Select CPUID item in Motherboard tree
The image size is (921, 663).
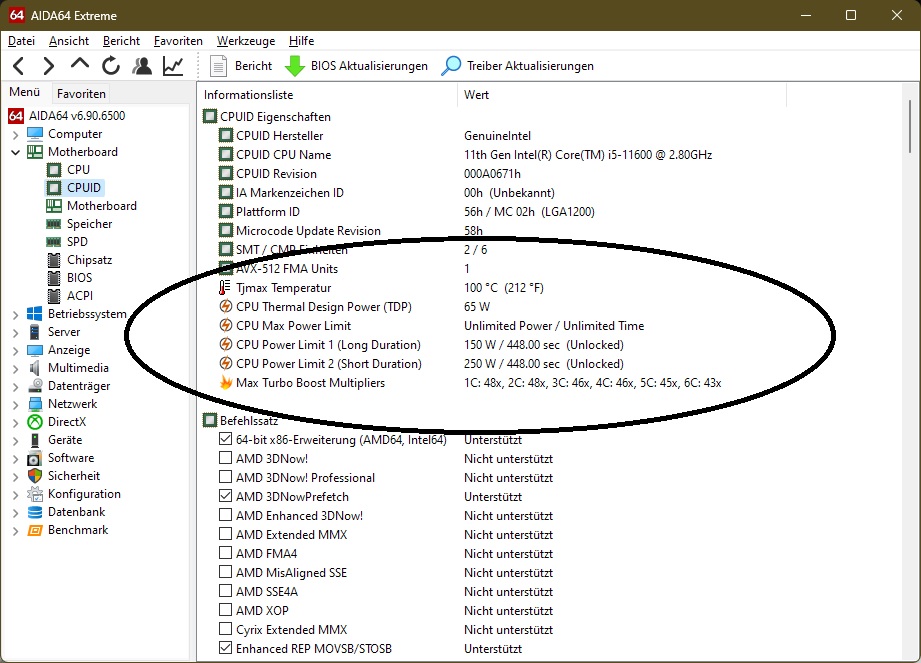pyautogui.click(x=83, y=188)
